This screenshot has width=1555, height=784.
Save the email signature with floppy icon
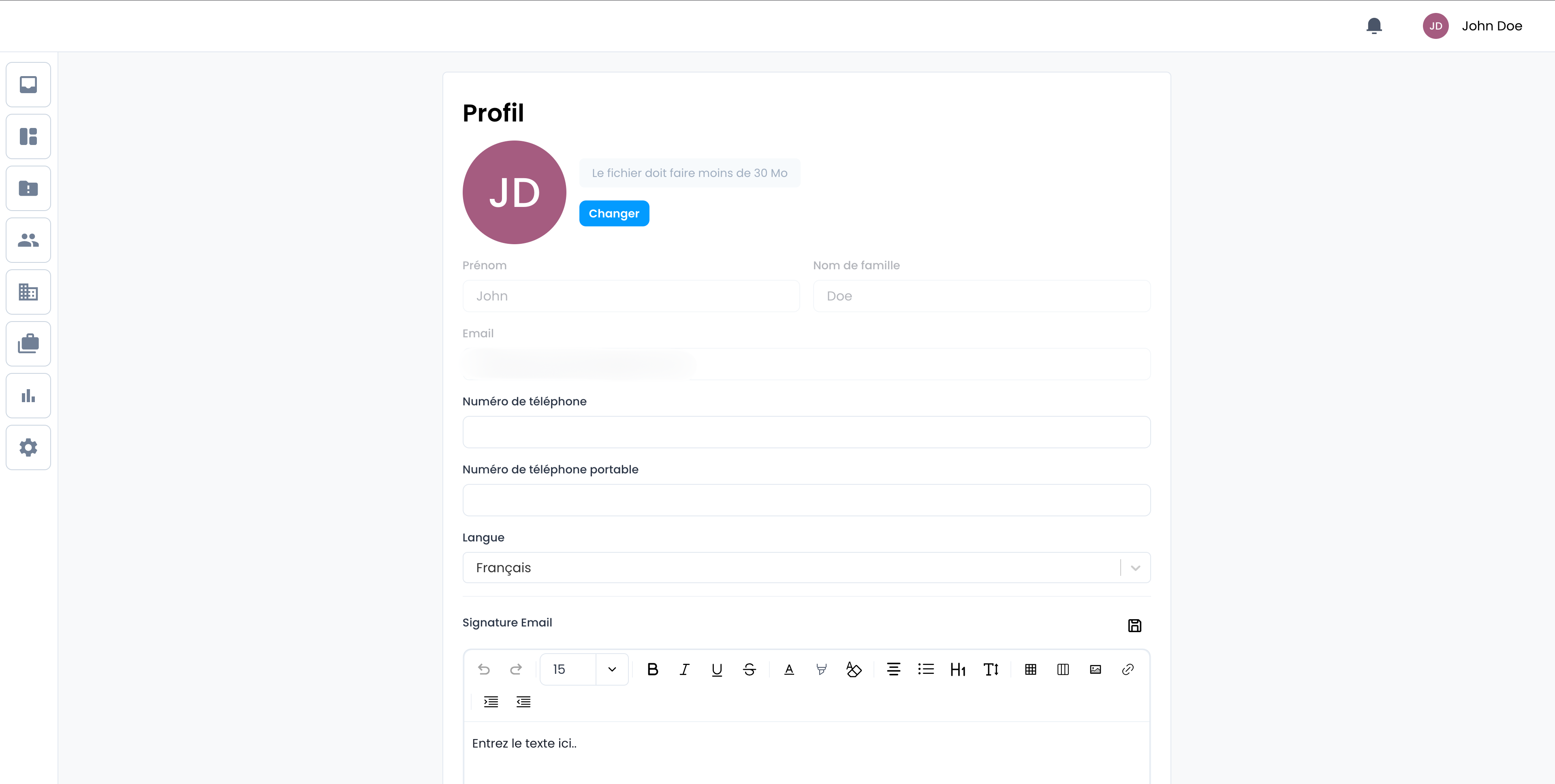pyautogui.click(x=1134, y=625)
